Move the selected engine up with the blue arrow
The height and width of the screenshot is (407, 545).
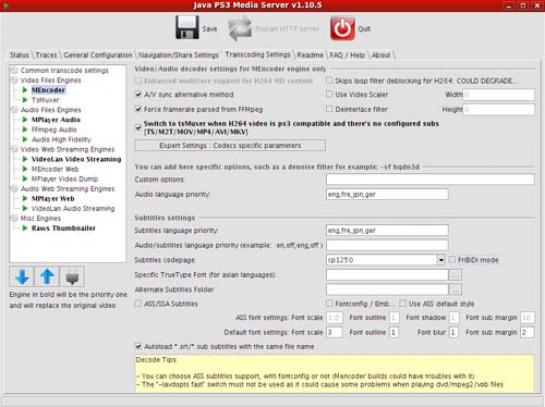(47, 277)
